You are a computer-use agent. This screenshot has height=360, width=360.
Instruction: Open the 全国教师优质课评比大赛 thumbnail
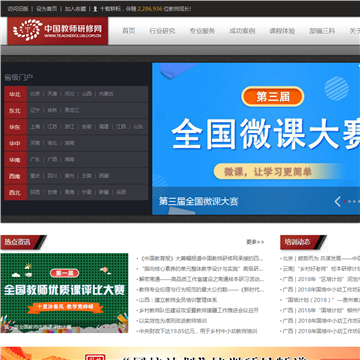click(x=64, y=293)
